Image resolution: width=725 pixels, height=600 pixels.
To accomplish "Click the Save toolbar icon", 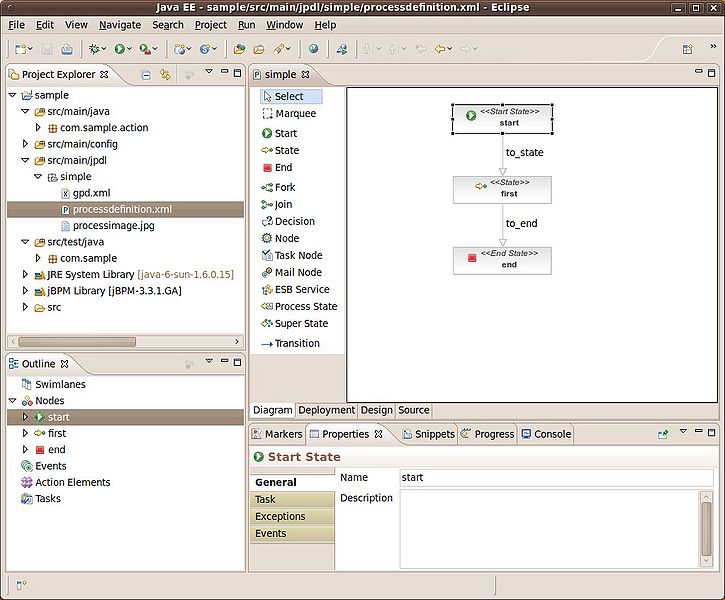I will (x=47, y=49).
